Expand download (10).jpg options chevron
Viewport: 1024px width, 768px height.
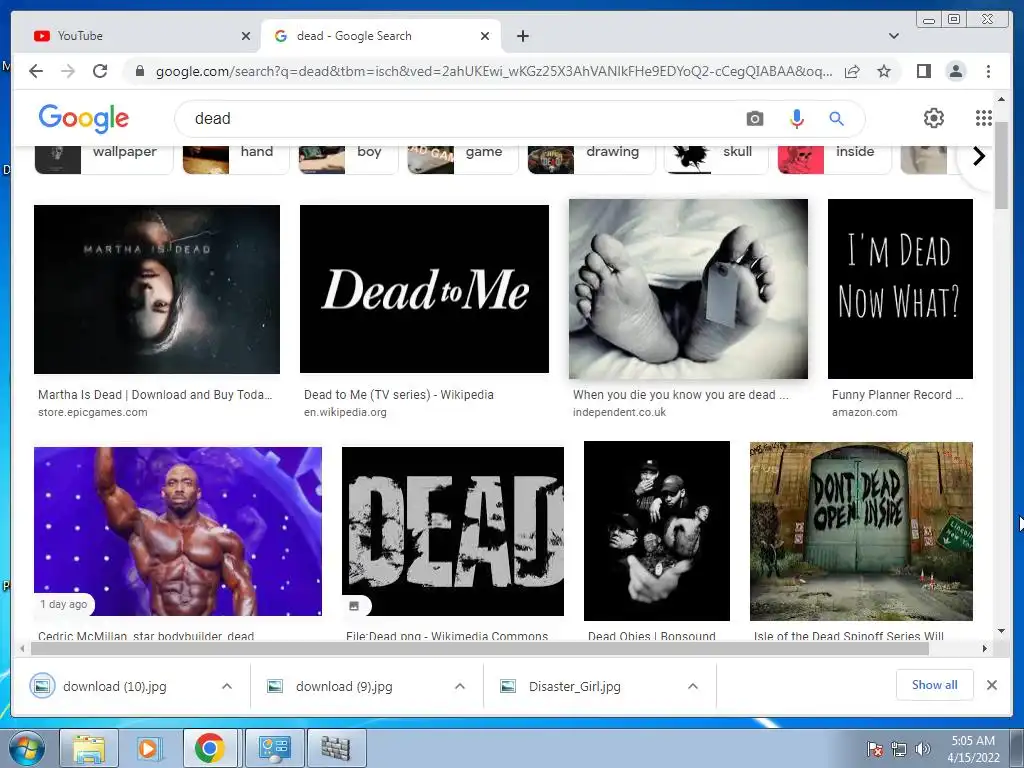(x=227, y=686)
